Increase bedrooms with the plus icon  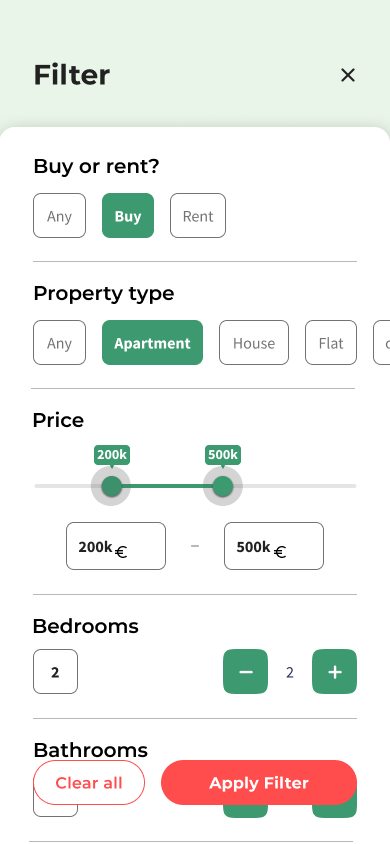pyautogui.click(x=335, y=672)
